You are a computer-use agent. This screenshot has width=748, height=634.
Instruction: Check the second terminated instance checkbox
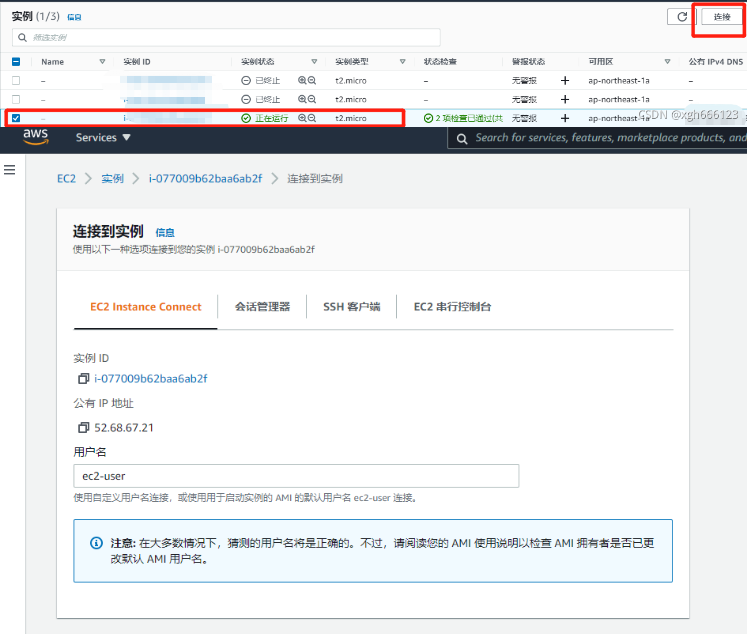(16, 99)
